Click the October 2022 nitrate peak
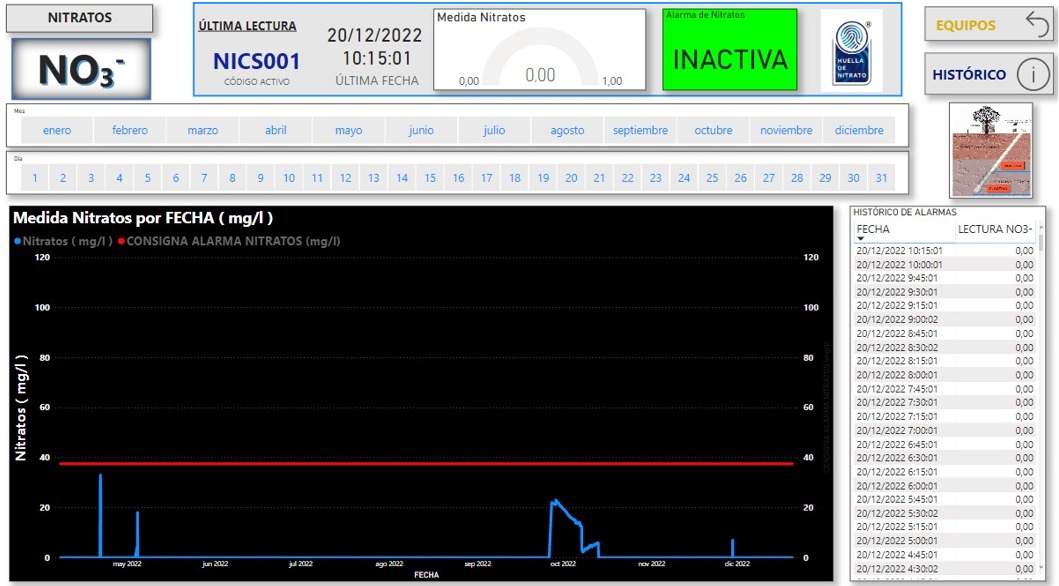Image resolution: width=1059 pixels, height=586 pixels. point(555,502)
